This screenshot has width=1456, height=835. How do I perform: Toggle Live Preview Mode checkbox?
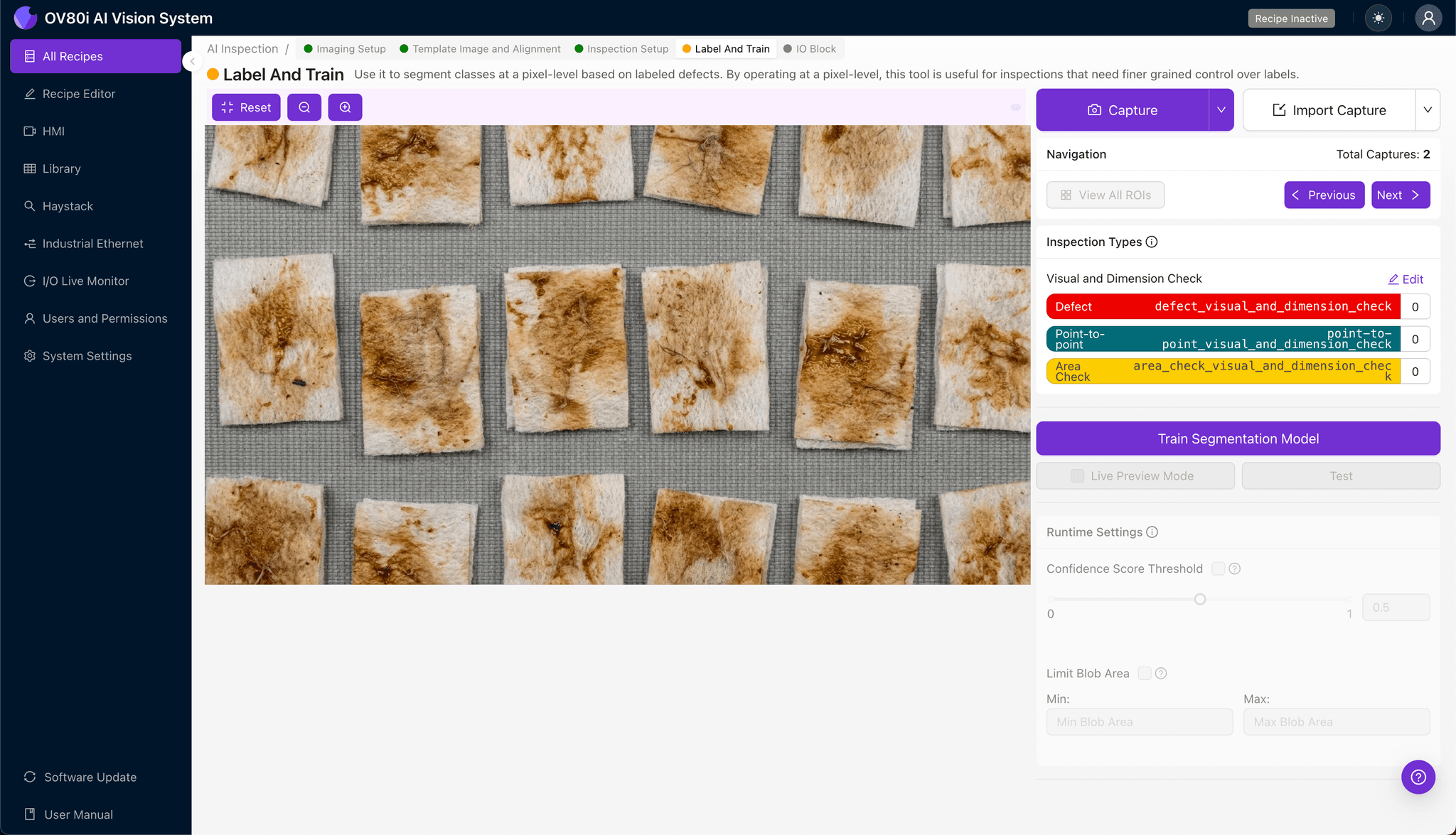click(1077, 476)
